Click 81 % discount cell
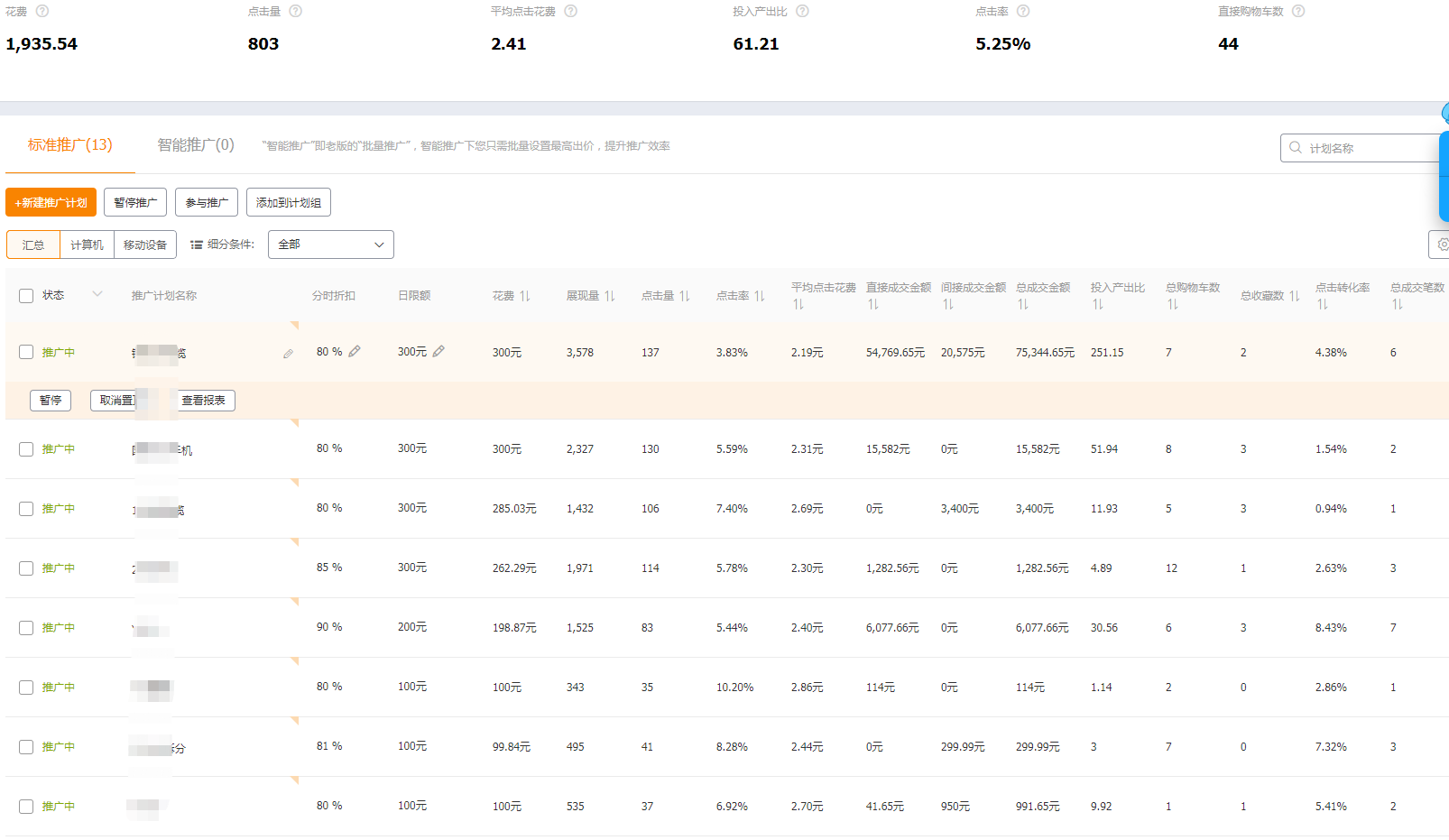Viewport: 1449px width, 840px height. click(x=329, y=746)
